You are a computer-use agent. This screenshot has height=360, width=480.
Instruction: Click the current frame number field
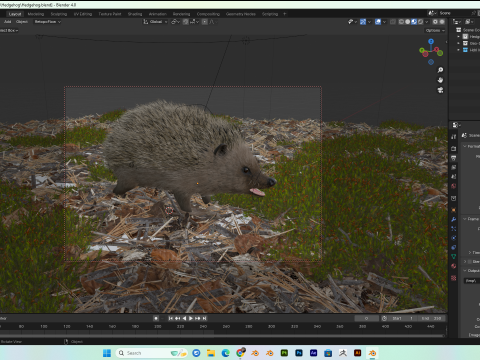[x=366, y=318]
